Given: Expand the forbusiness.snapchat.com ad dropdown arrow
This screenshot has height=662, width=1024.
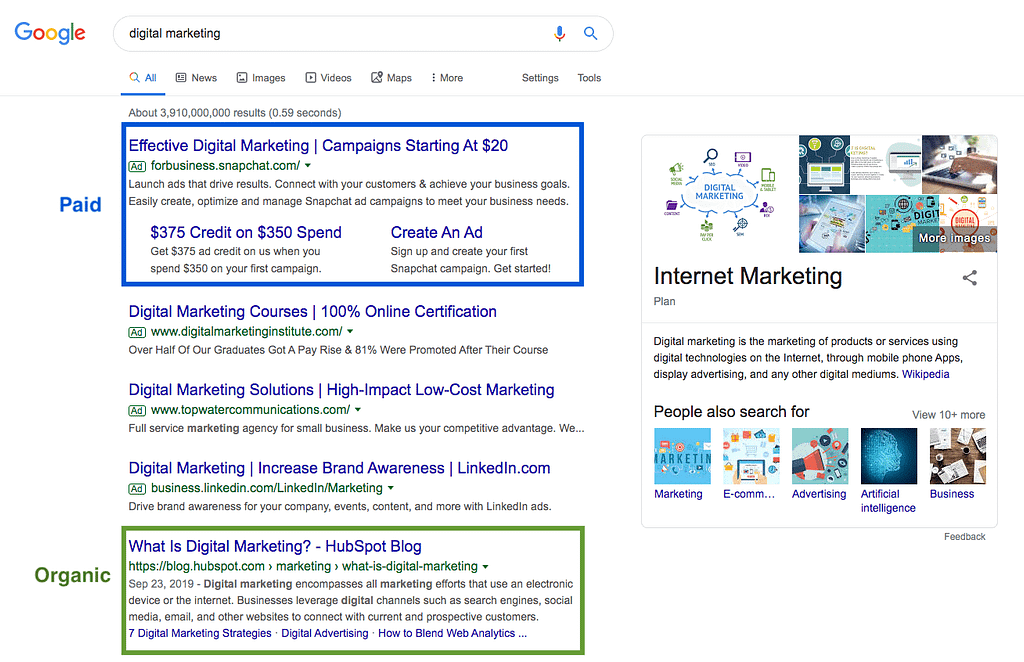Looking at the screenshot, I should point(308,166).
